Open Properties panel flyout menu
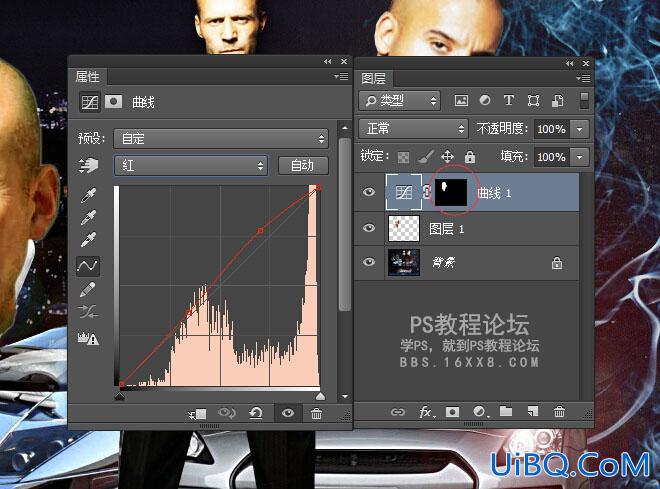 coord(341,77)
